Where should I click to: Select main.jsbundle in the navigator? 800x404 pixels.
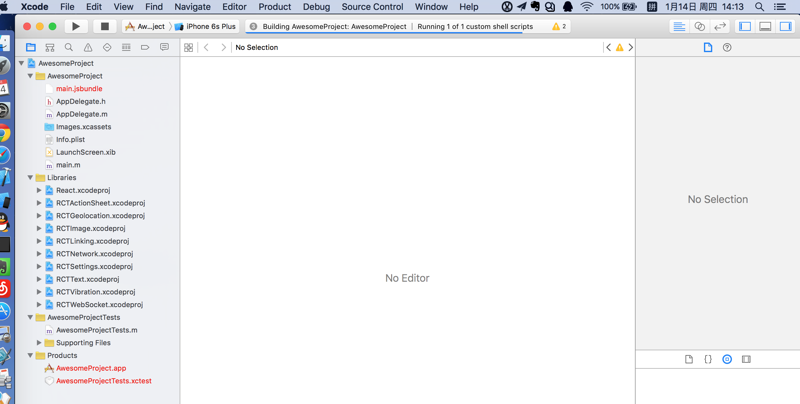pyautogui.click(x=79, y=89)
